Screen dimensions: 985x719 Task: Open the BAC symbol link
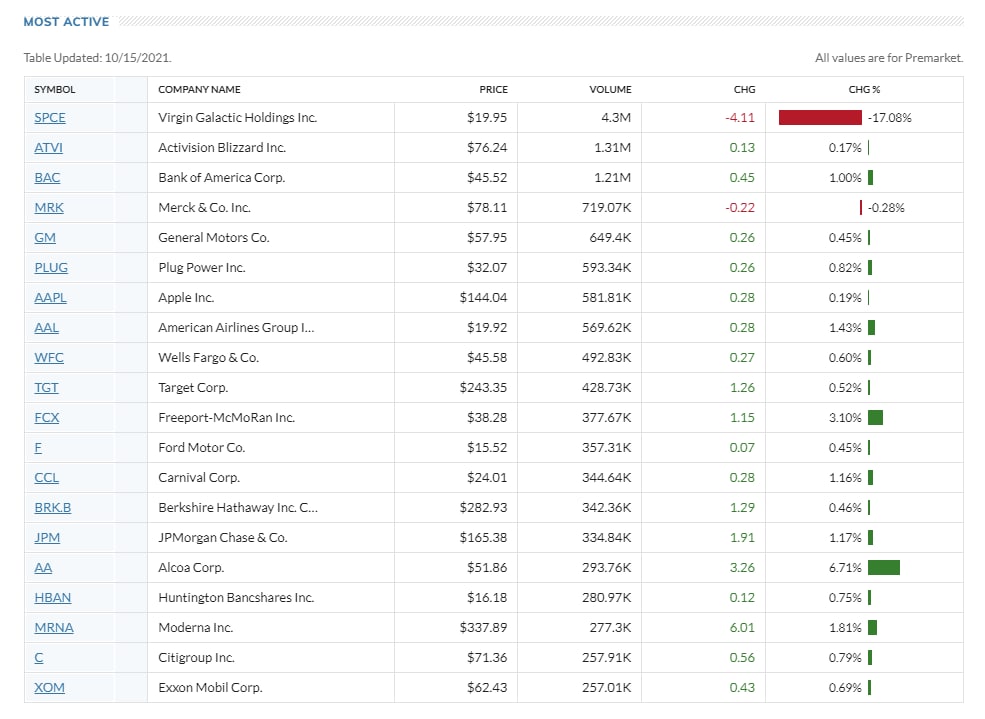(47, 178)
